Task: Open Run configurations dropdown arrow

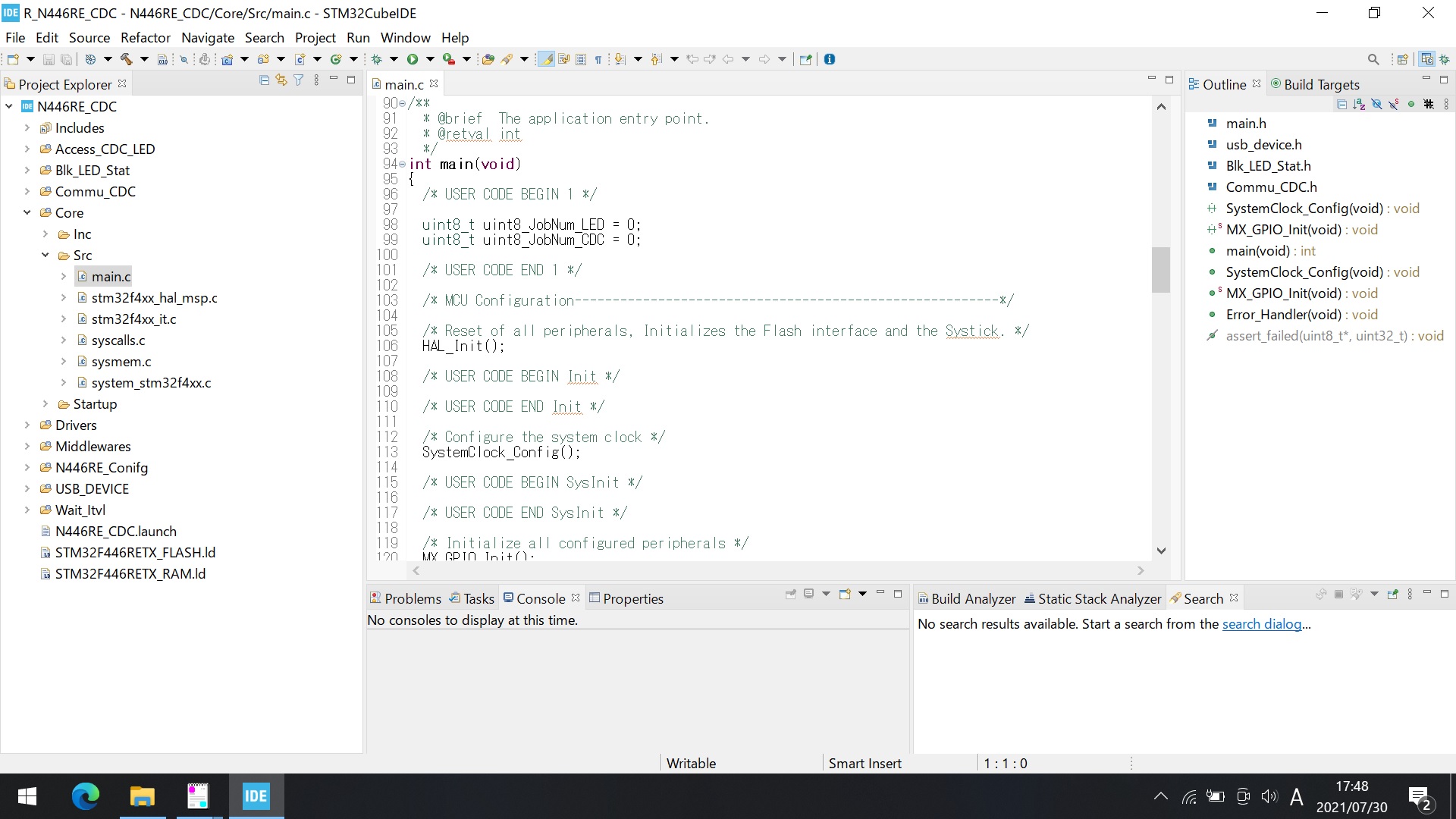Action: coord(430,59)
